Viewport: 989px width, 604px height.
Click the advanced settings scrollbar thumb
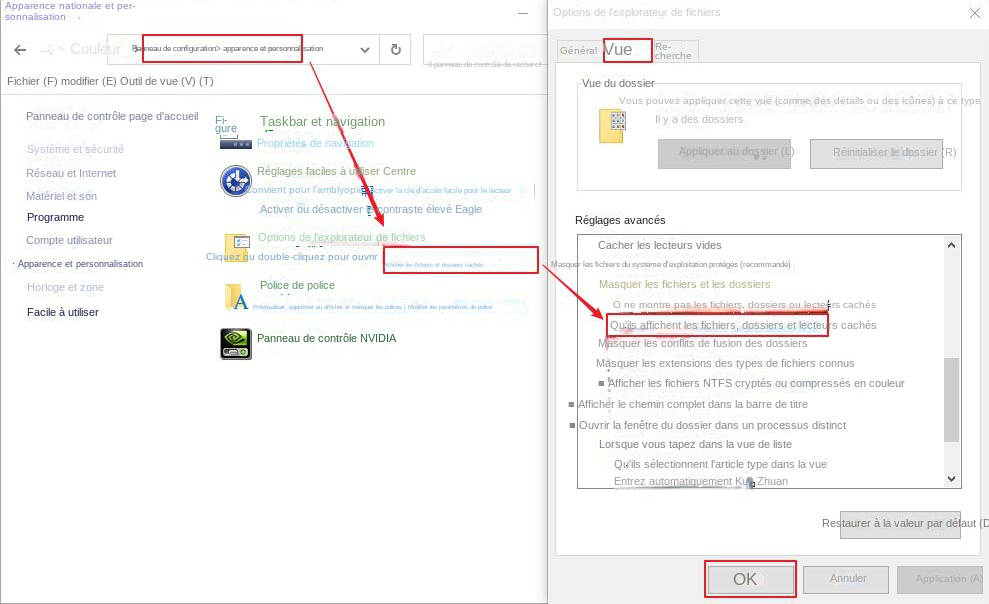coord(952,397)
